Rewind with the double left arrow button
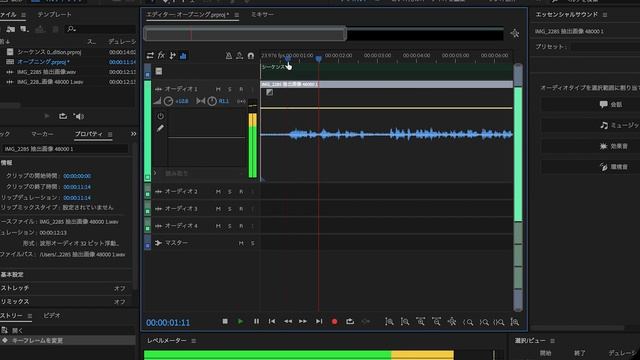The width and height of the screenshot is (640, 360). 288,322
